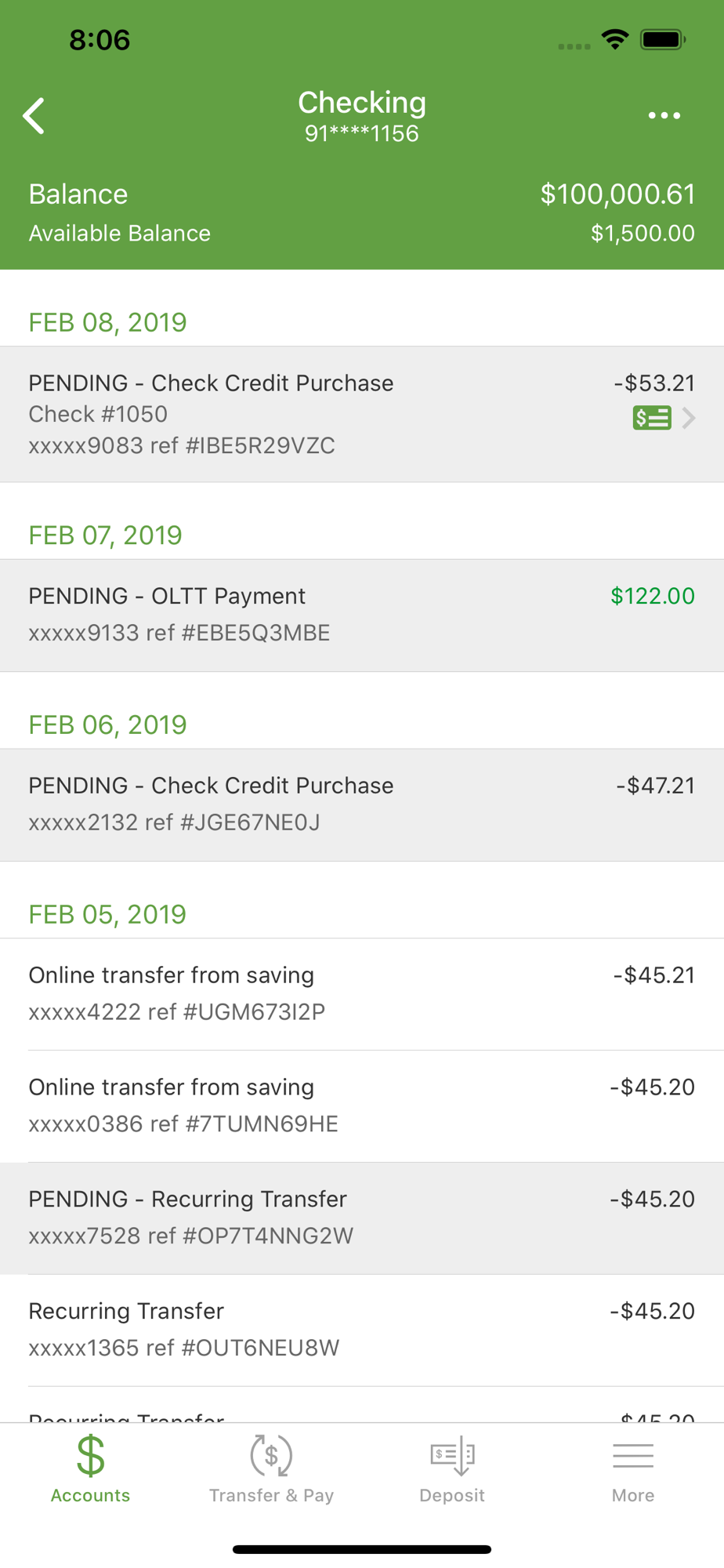The height and width of the screenshot is (1568, 724).
Task: Select Online transfer ref #UGM673I2P
Action: [x=362, y=994]
